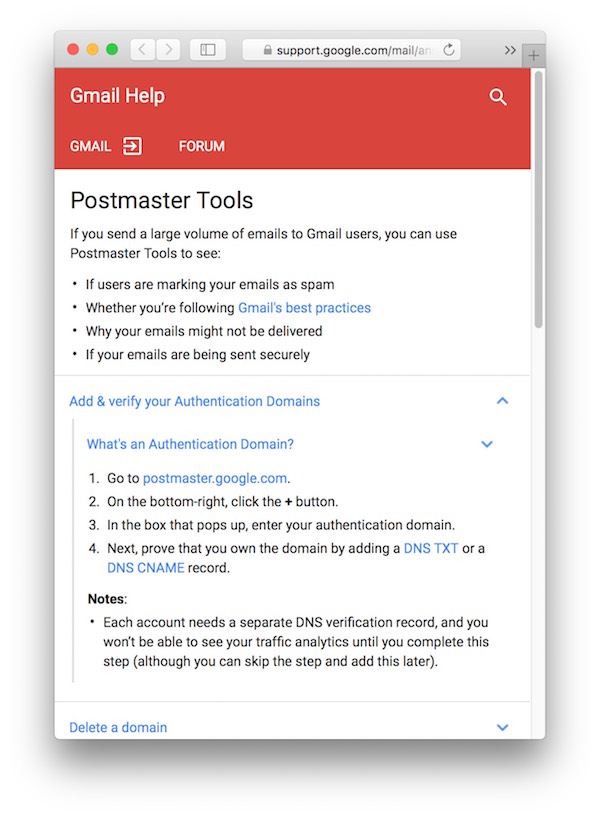Image resolution: width=600 pixels, height=817 pixels.
Task: Open the FORUM header tab
Action: pyautogui.click(x=202, y=146)
